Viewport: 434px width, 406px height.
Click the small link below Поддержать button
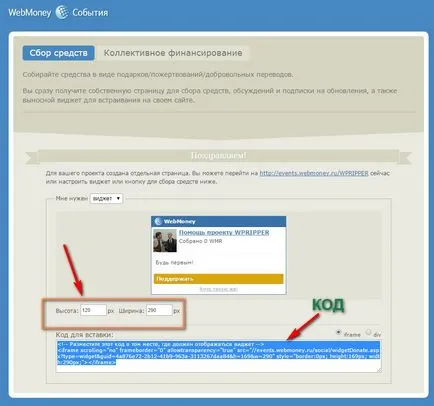tap(219, 289)
